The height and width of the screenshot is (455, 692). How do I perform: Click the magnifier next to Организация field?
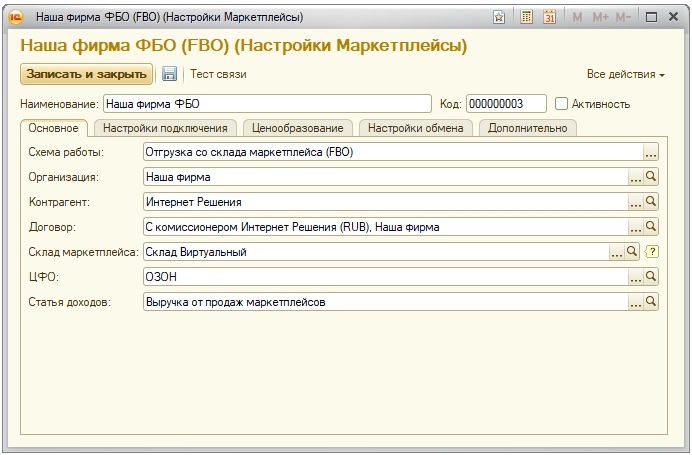coord(651,177)
